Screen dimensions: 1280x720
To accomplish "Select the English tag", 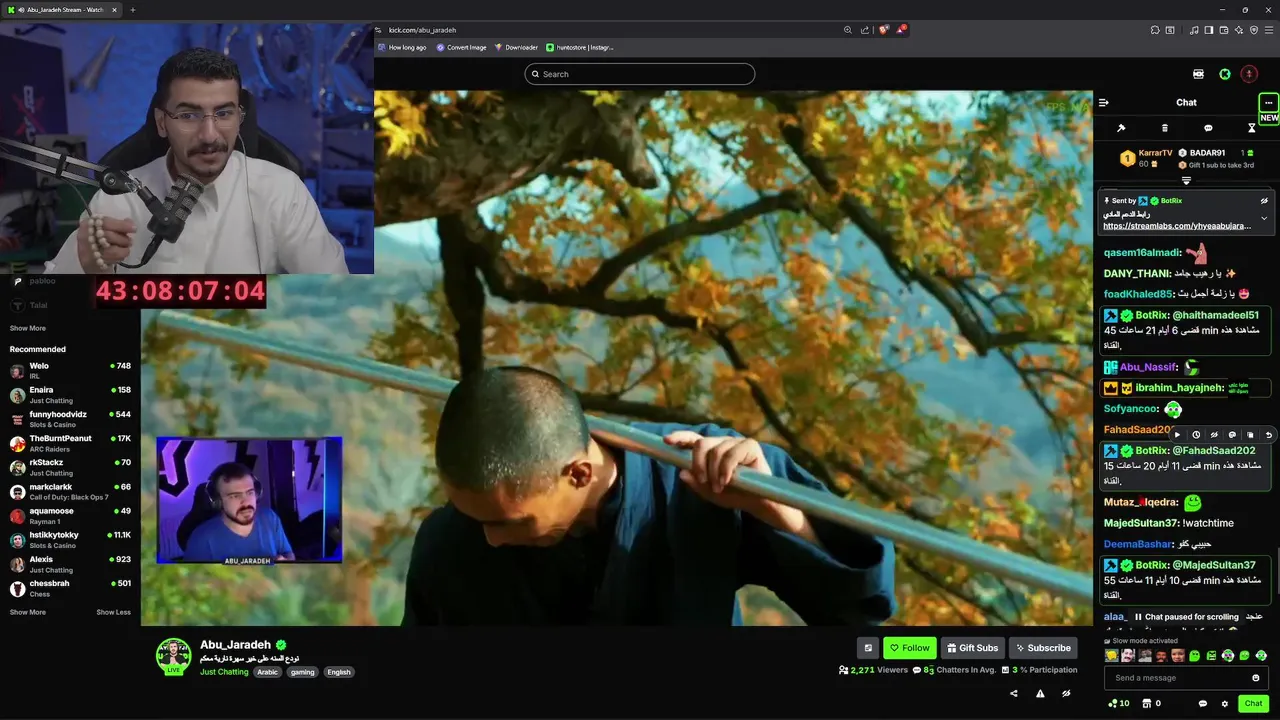I will (x=339, y=672).
